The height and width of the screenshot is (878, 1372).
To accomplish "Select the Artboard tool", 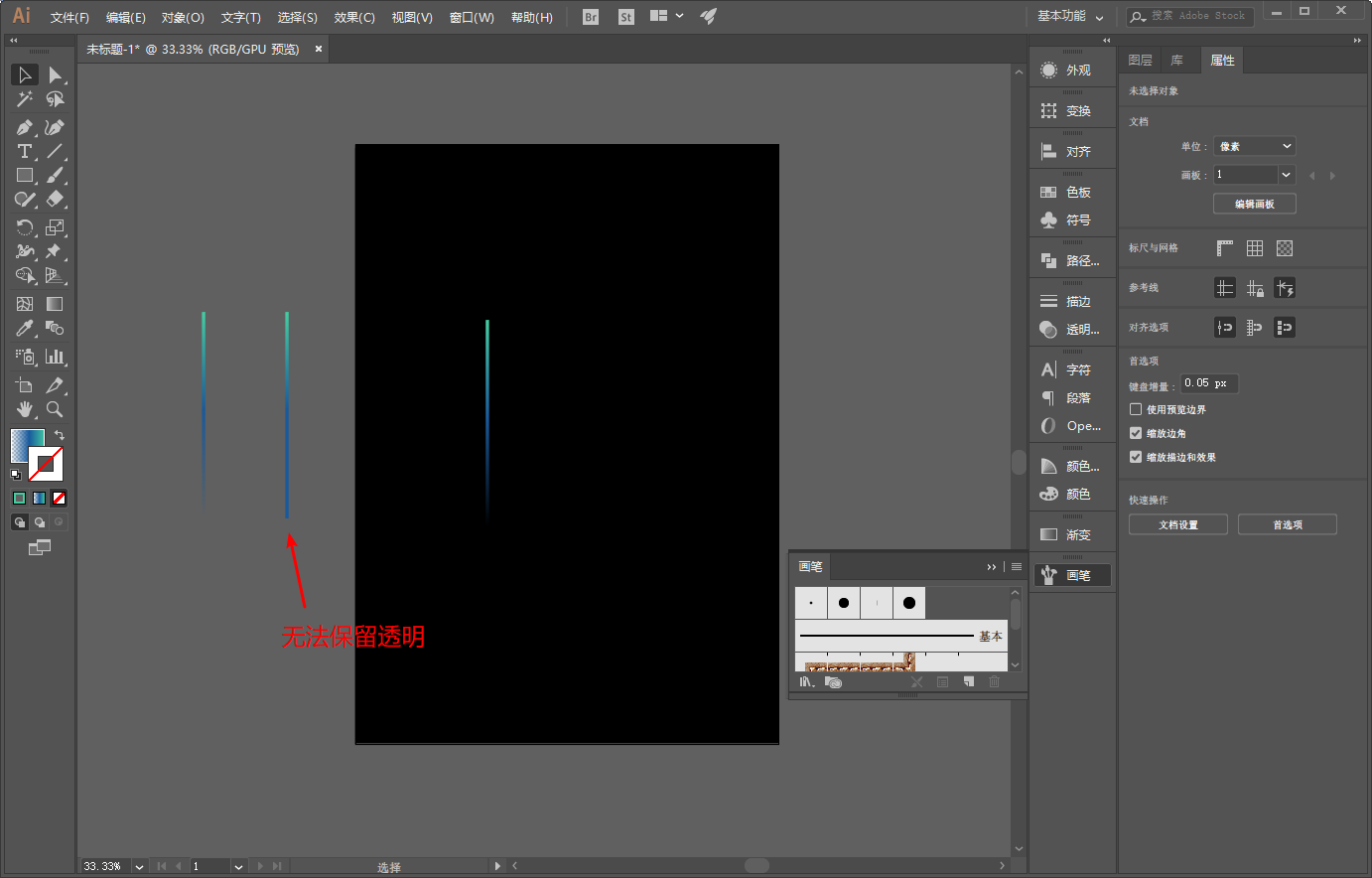I will click(x=25, y=385).
